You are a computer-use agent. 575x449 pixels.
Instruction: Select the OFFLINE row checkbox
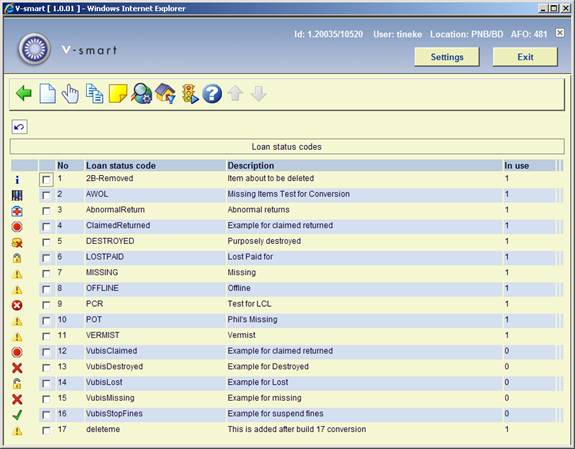46,289
